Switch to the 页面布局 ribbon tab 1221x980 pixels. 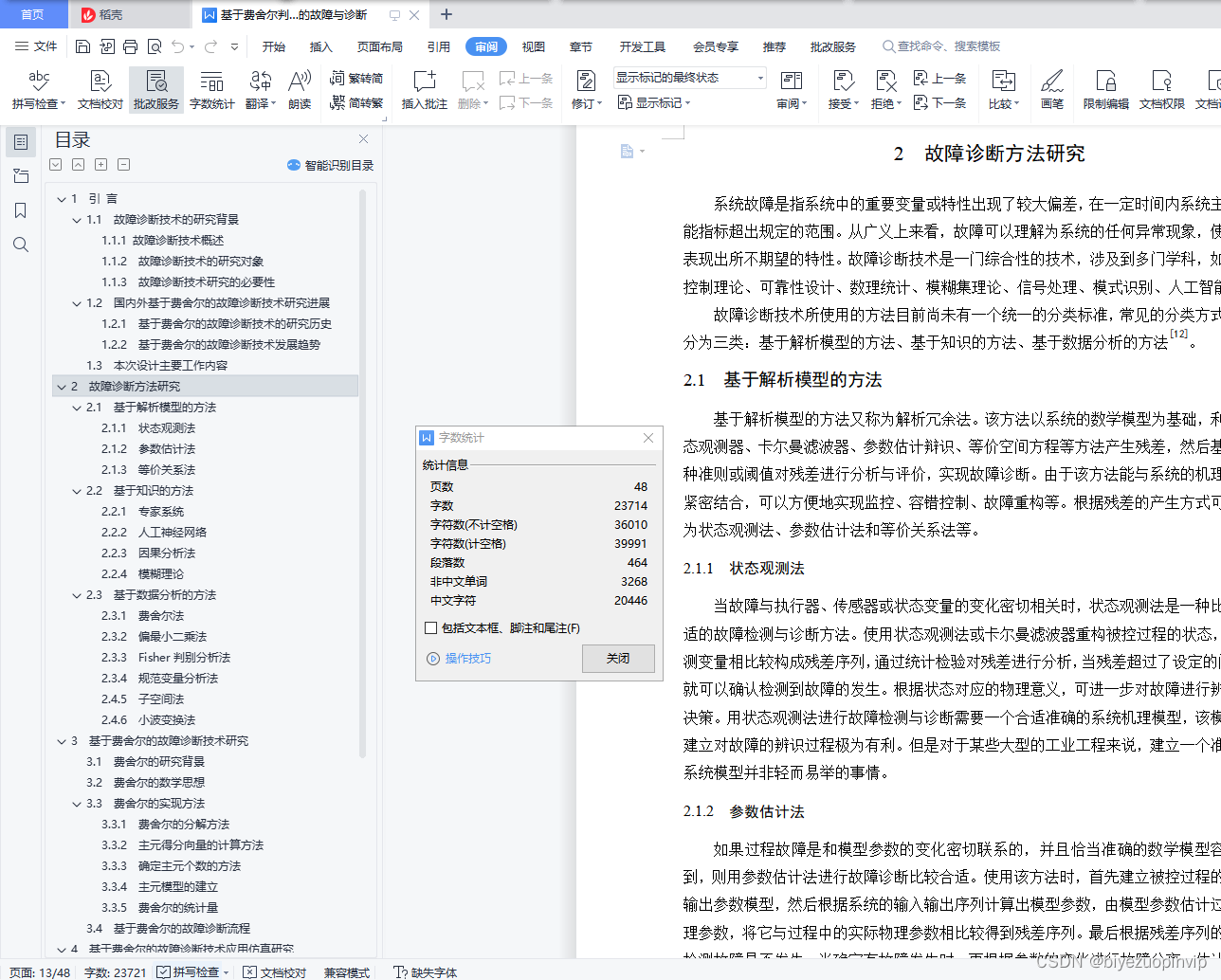(x=380, y=46)
